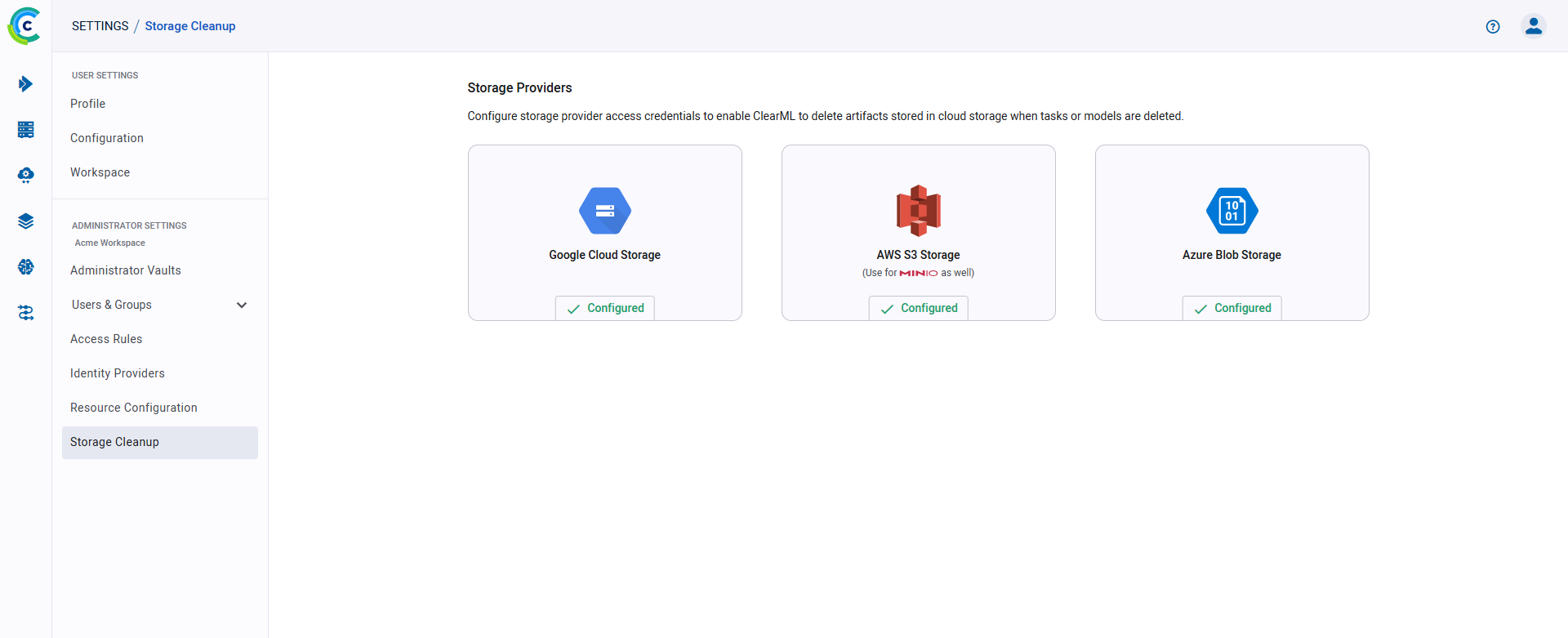This screenshot has height=638, width=1568.
Task: Open the user profile avatar menu
Action: (1534, 26)
